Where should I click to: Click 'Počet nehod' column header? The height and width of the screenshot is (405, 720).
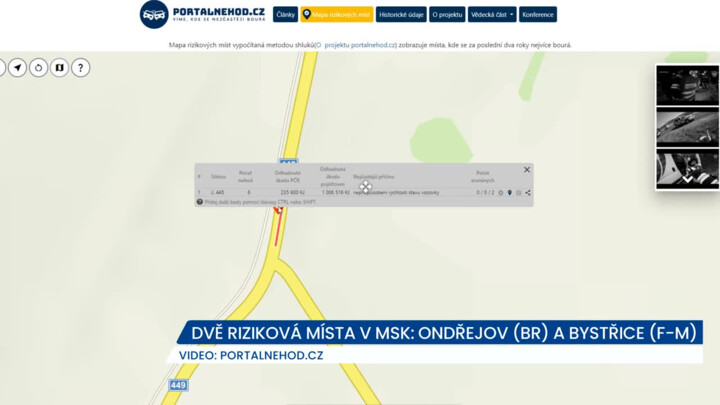246,177
